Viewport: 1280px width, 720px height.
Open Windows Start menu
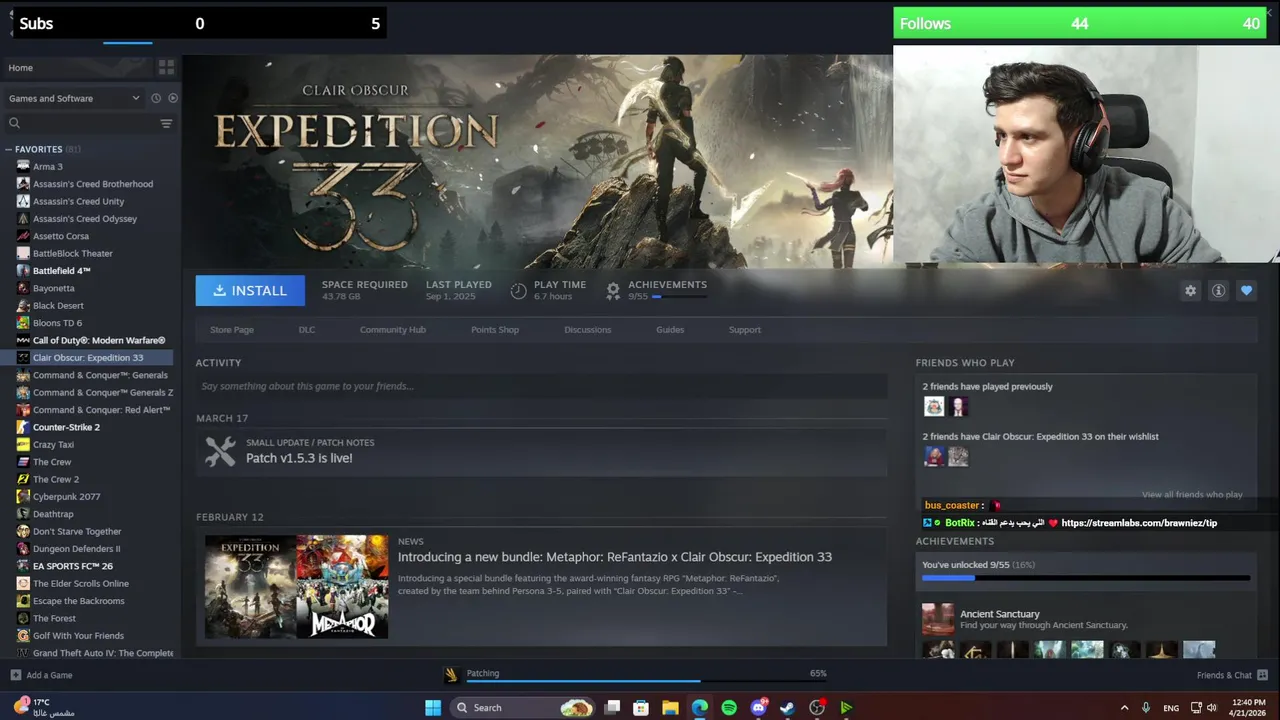433,707
